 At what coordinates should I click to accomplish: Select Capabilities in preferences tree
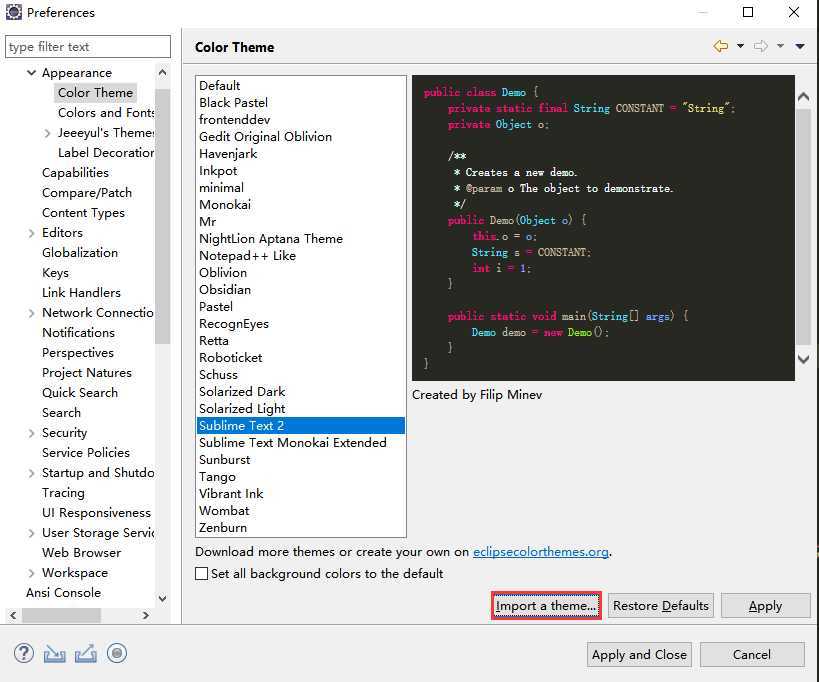pos(75,172)
